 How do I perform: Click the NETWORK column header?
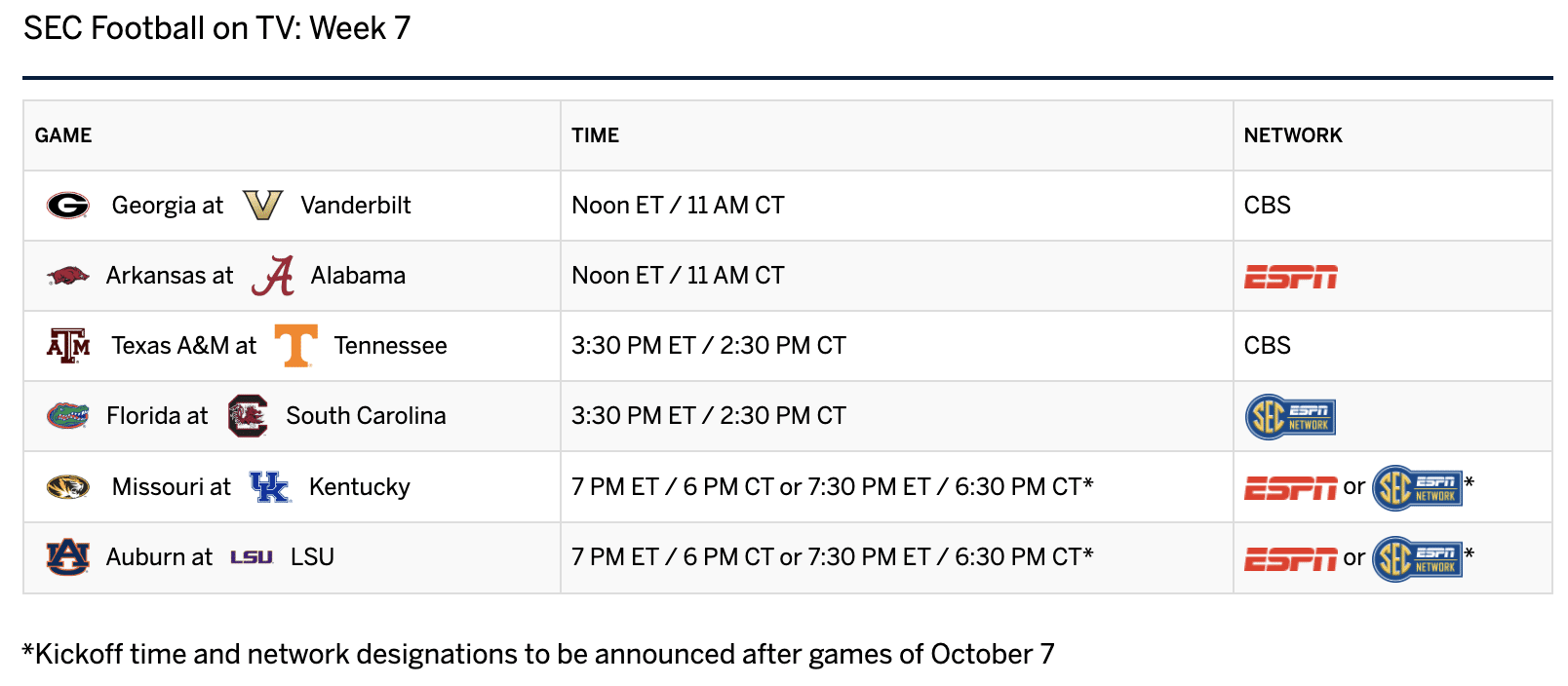pyautogui.click(x=1293, y=135)
